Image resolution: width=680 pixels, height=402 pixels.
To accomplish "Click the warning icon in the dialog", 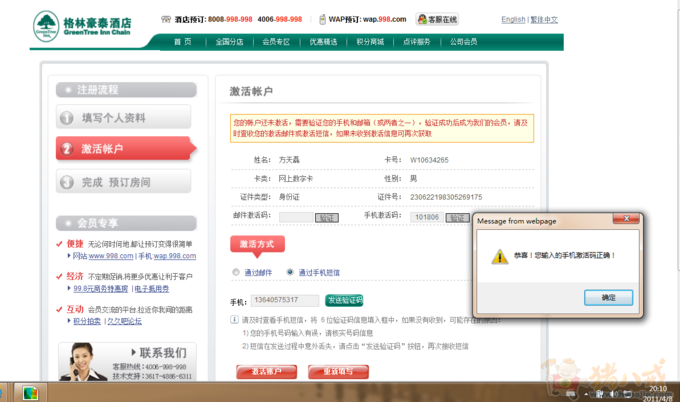I will [500, 256].
